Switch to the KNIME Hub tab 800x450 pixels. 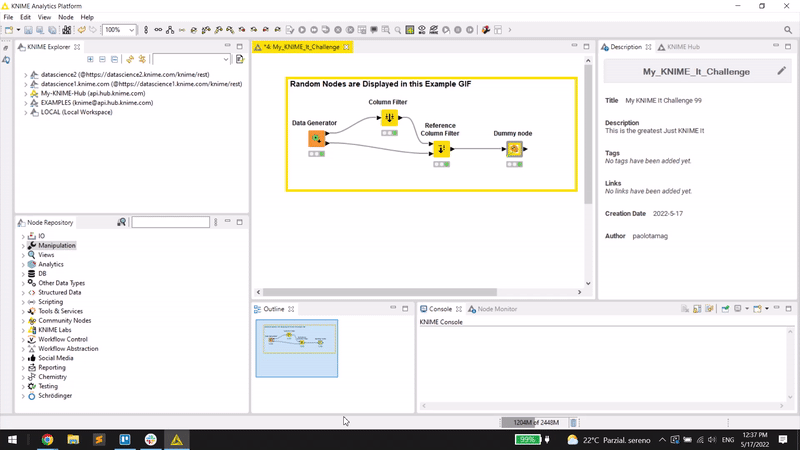[679, 47]
